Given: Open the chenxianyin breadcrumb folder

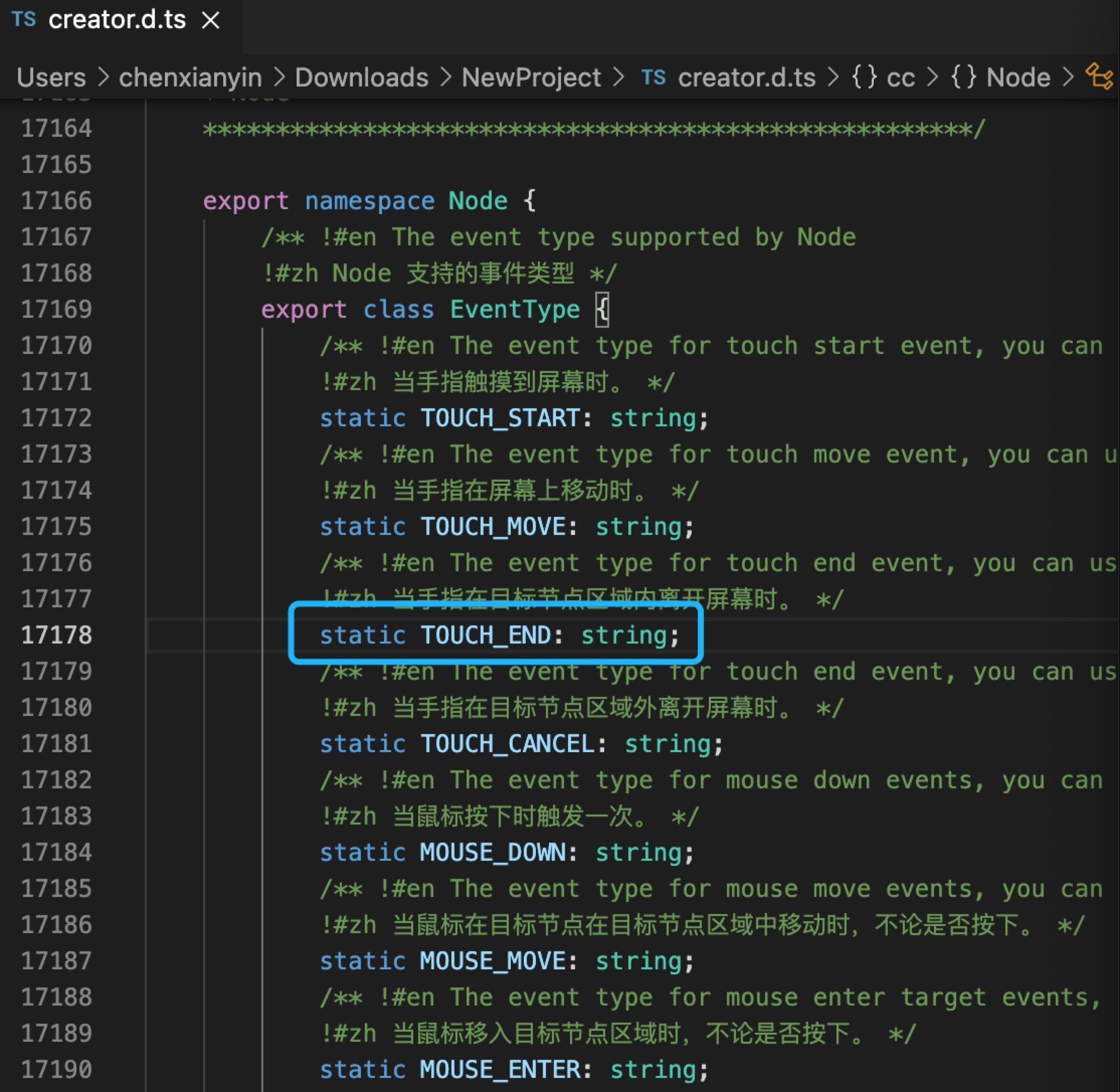Looking at the screenshot, I should [x=190, y=77].
